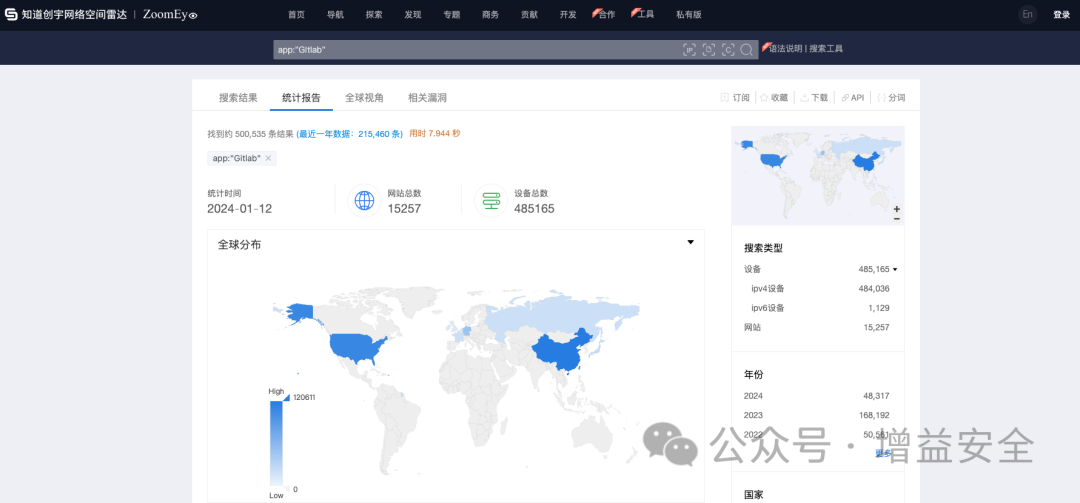Open 分词 tokenization tool
The height and width of the screenshot is (503, 1080).
tap(891, 98)
